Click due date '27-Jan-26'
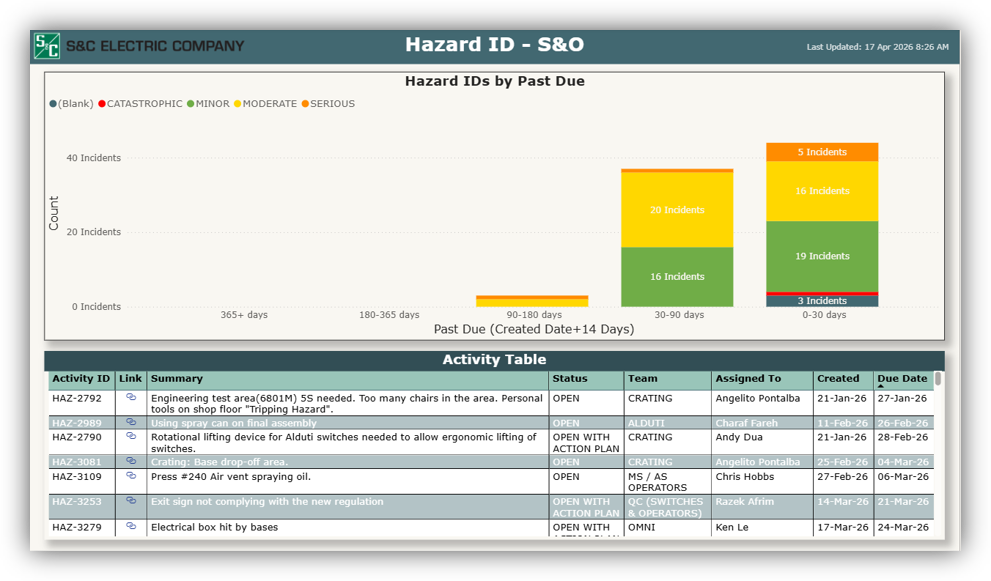 [x=902, y=398]
